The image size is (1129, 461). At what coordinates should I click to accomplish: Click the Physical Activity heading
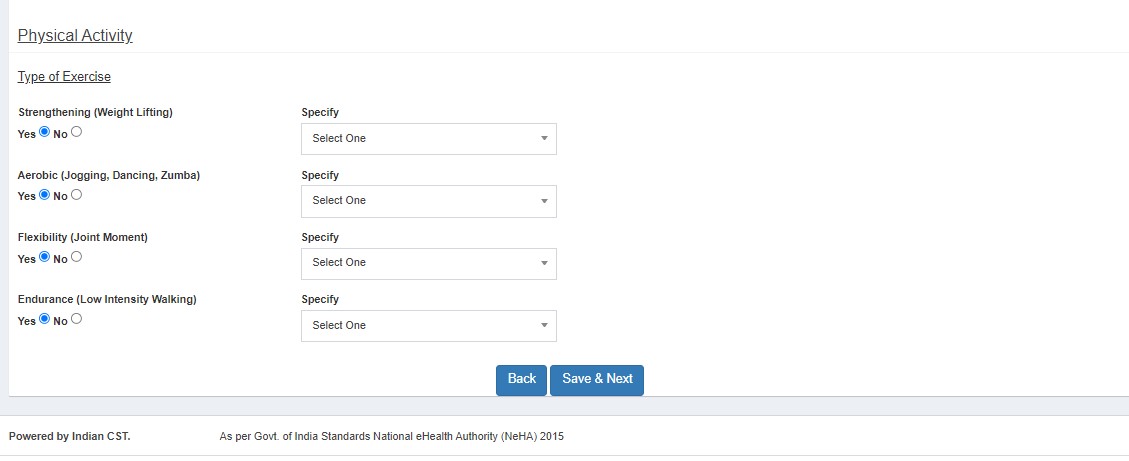tap(75, 36)
